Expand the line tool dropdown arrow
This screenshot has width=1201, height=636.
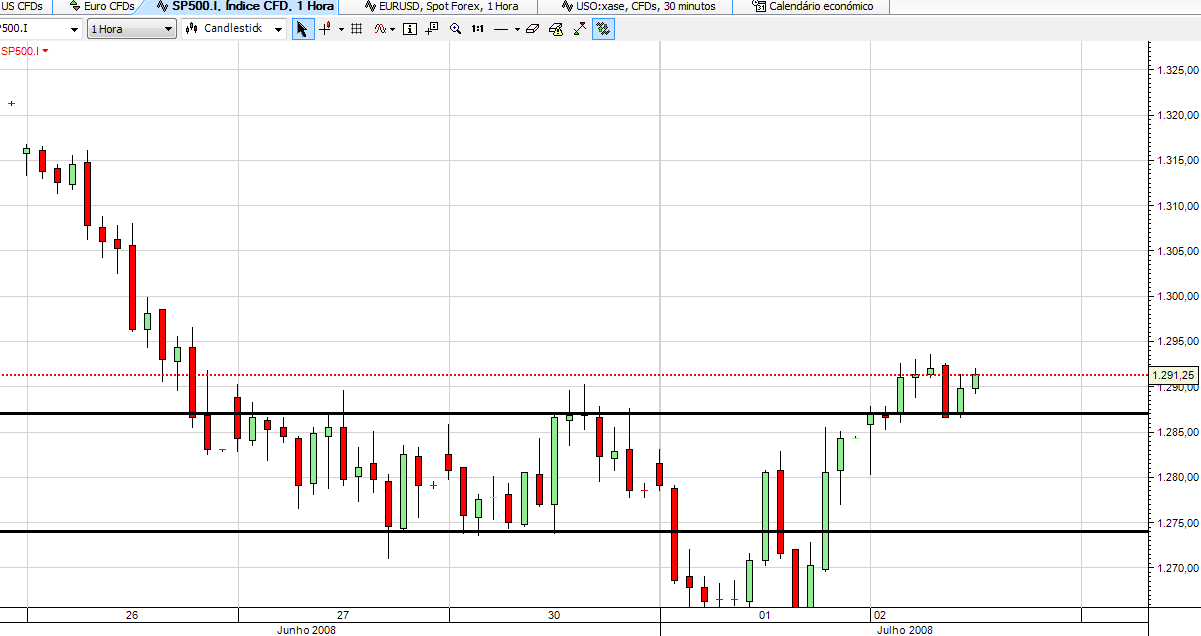point(517,29)
